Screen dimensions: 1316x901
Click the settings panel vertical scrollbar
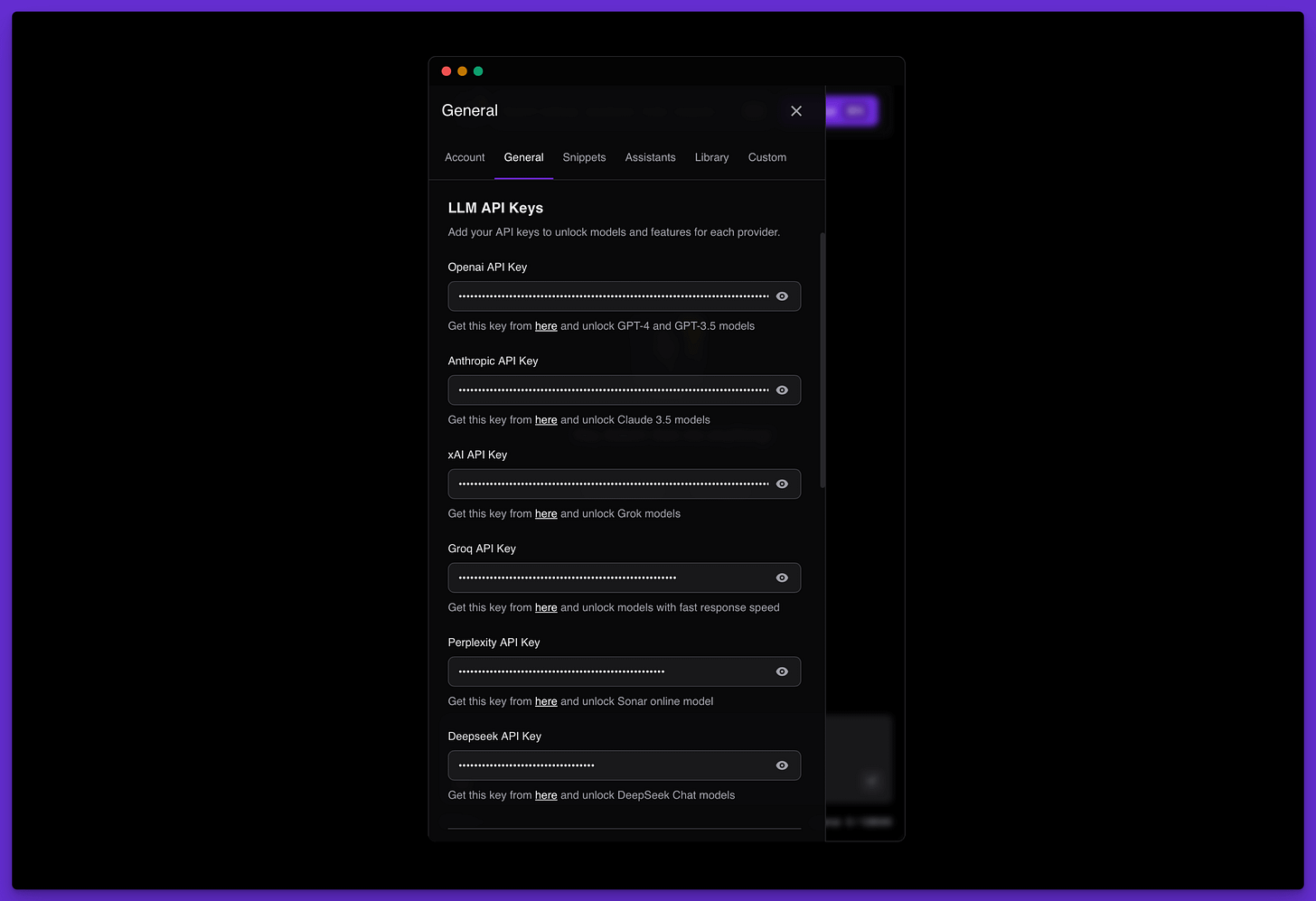(x=822, y=361)
